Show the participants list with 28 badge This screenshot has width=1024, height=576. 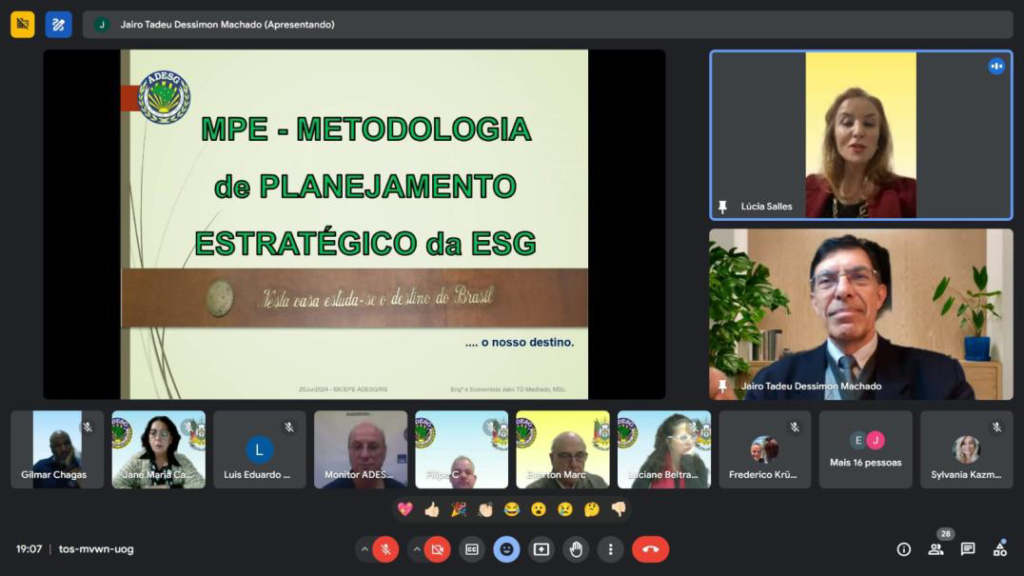coord(936,549)
